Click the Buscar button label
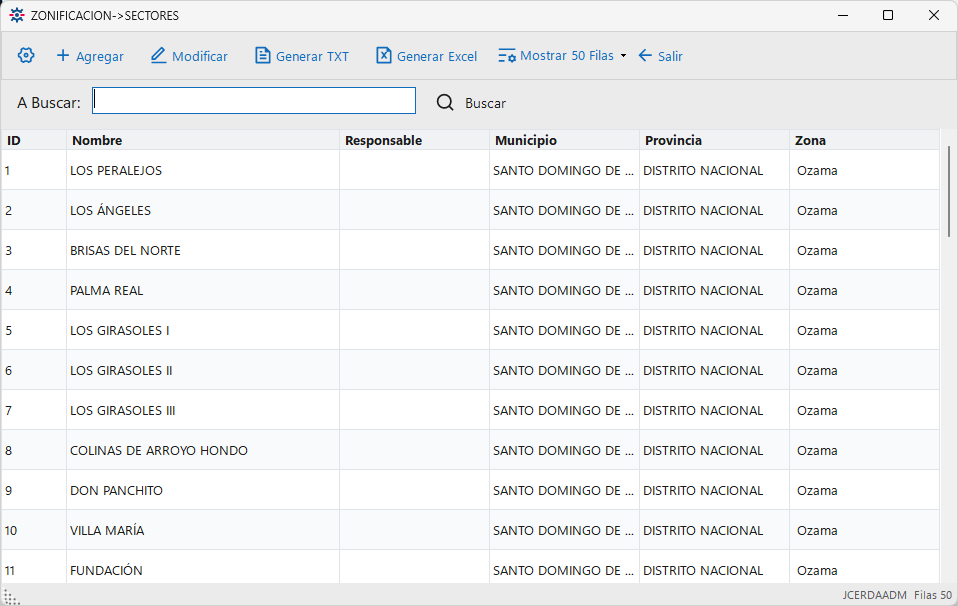 point(485,103)
